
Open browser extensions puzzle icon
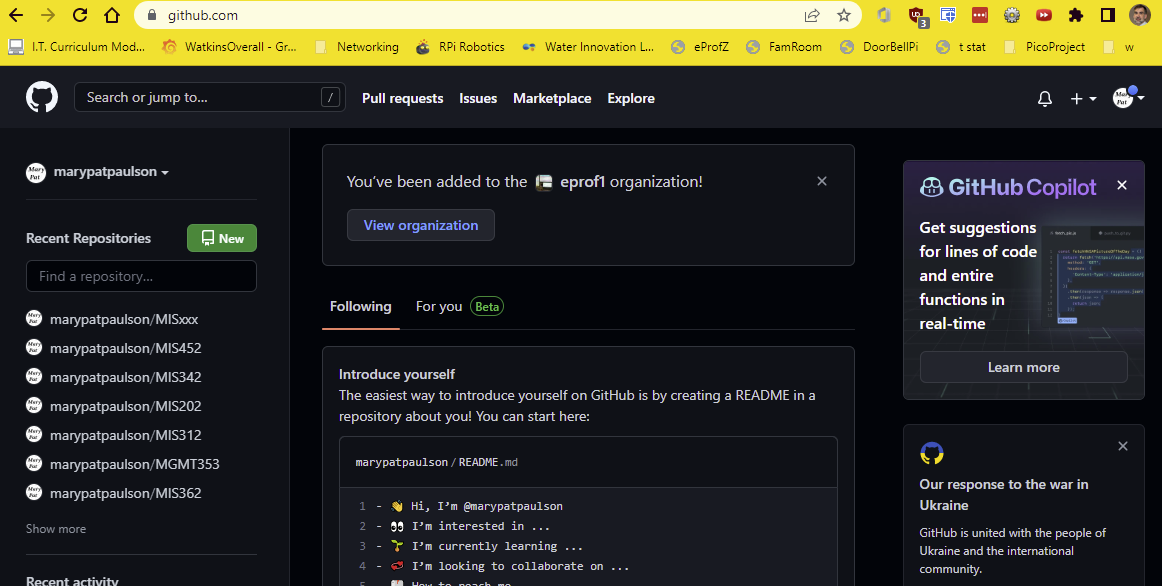click(x=1076, y=15)
